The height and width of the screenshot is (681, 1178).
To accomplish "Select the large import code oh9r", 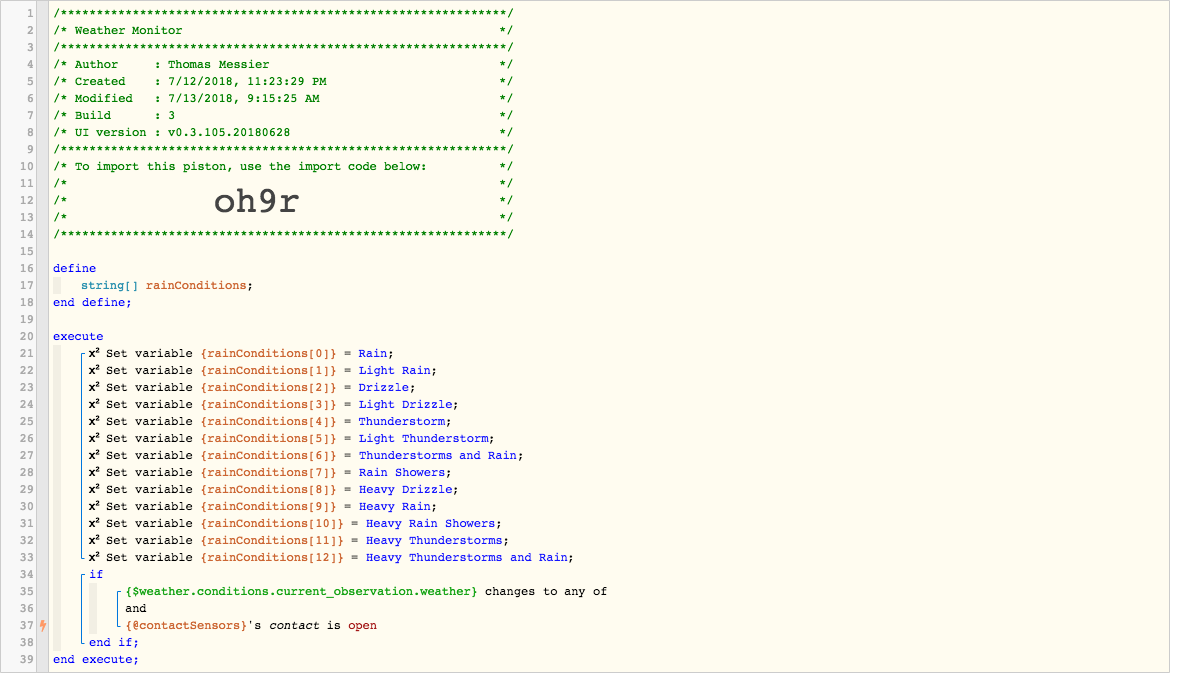I will pos(256,201).
